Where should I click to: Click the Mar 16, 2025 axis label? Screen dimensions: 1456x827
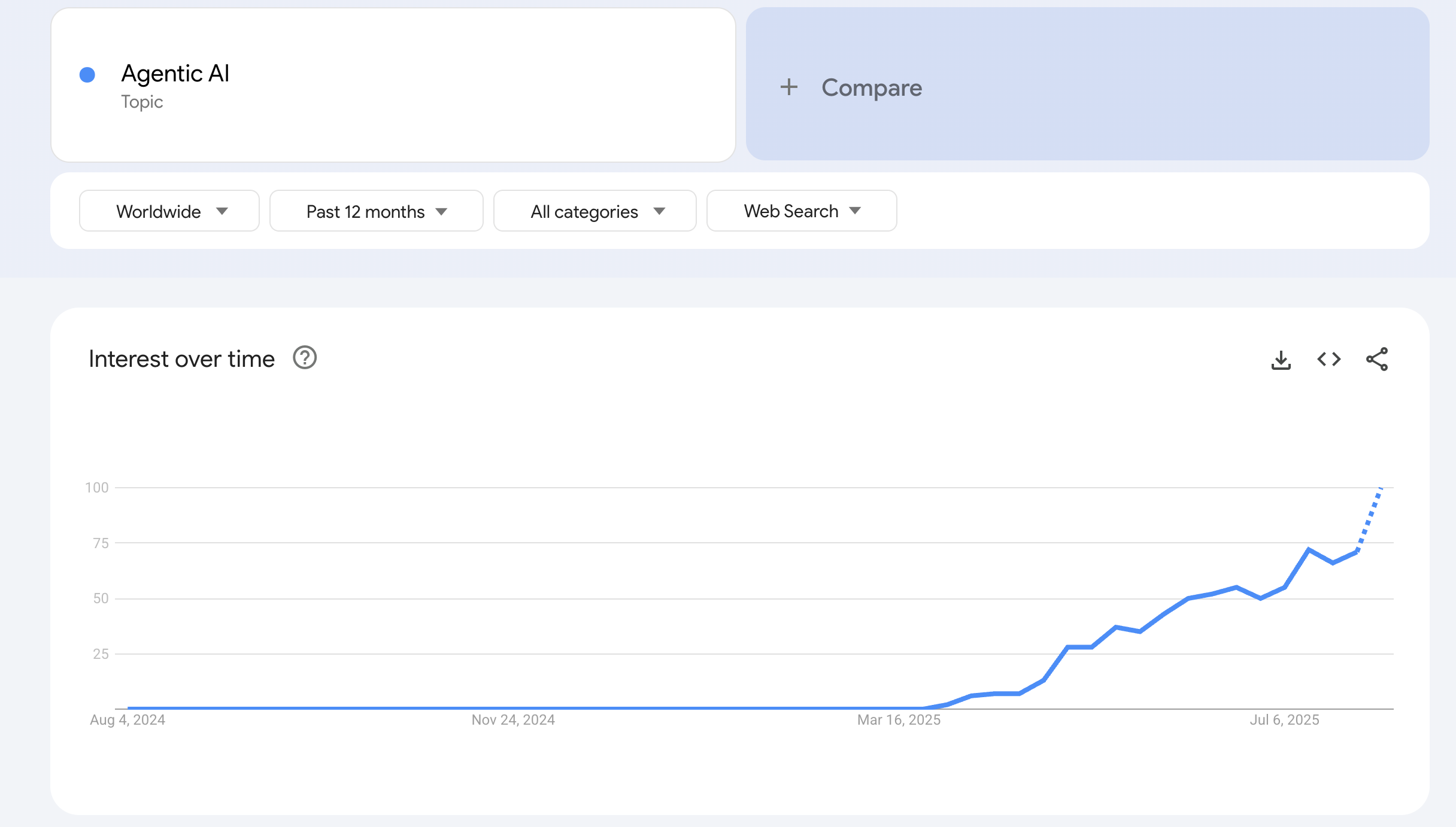(899, 720)
